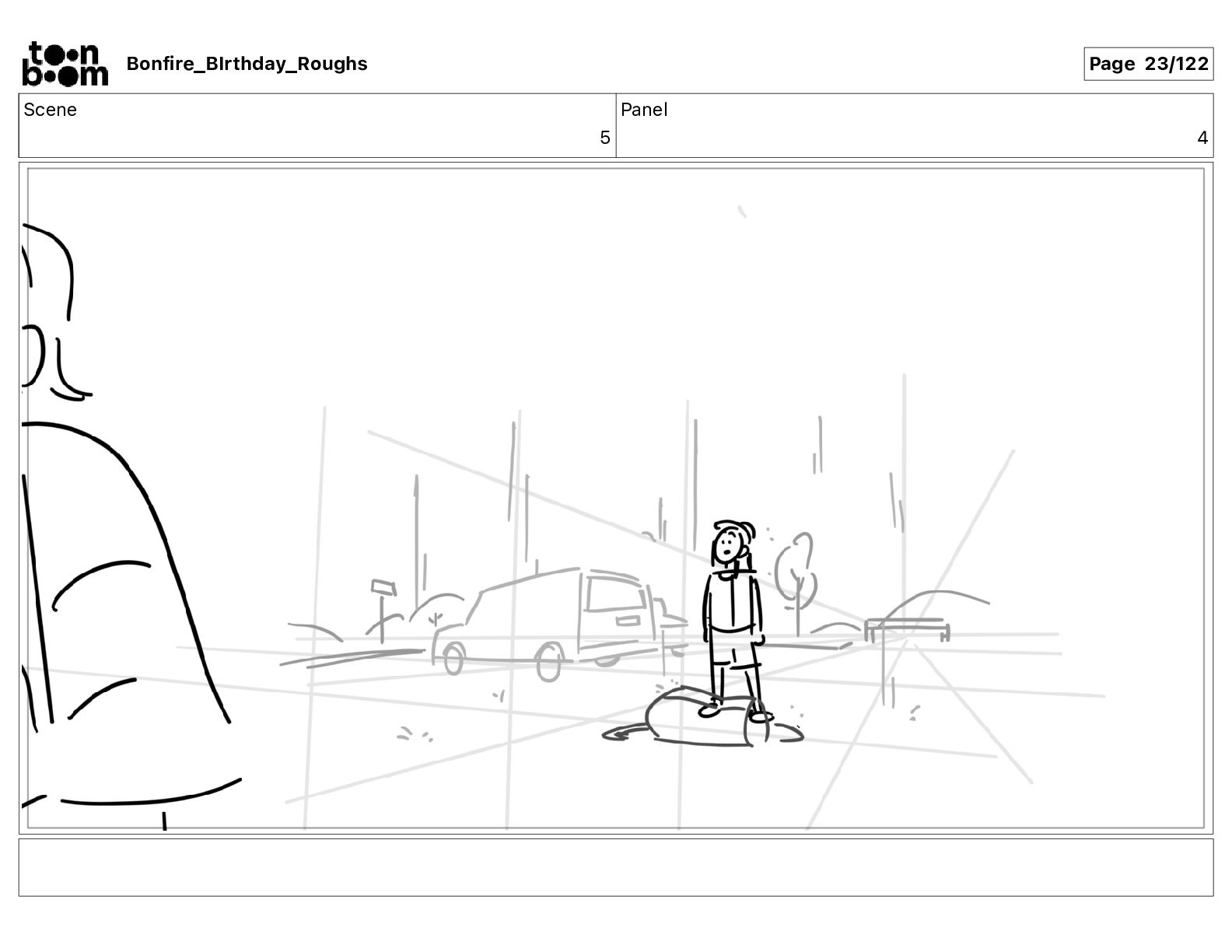Click the empty notes box below the panel
Viewport: 1232px width, 952px height.
click(616, 867)
